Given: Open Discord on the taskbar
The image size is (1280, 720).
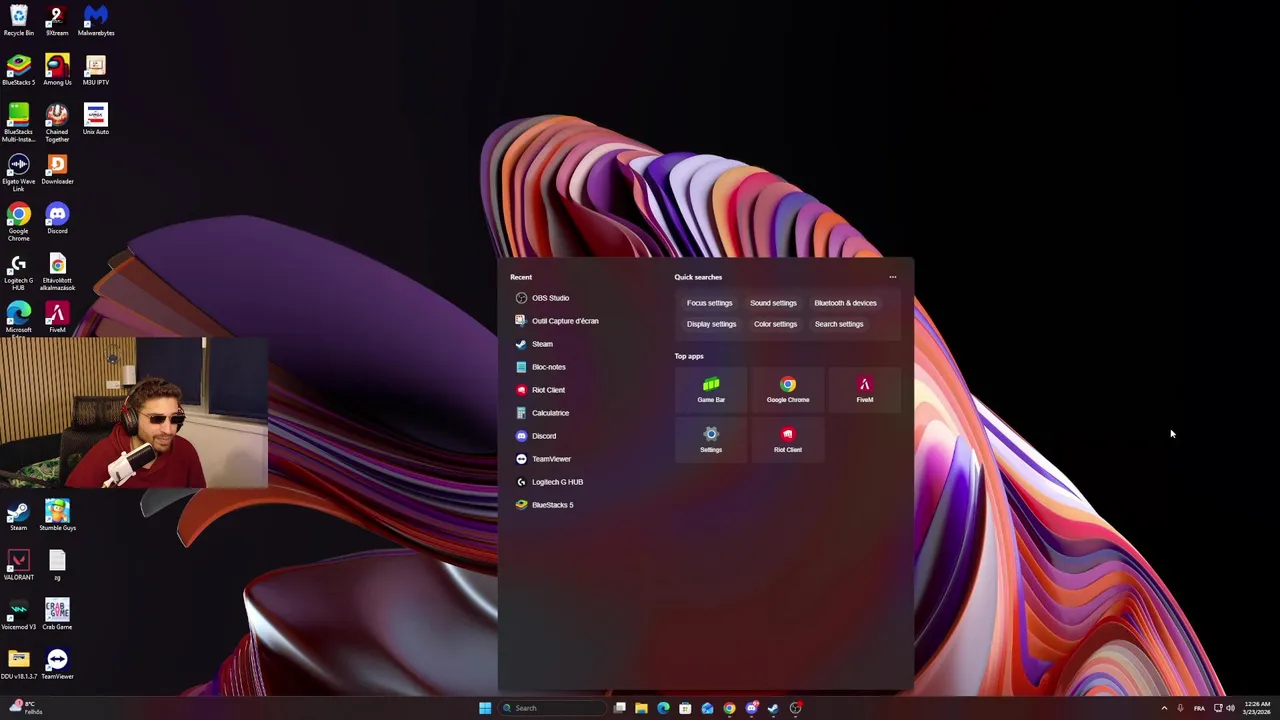Looking at the screenshot, I should tap(751, 708).
